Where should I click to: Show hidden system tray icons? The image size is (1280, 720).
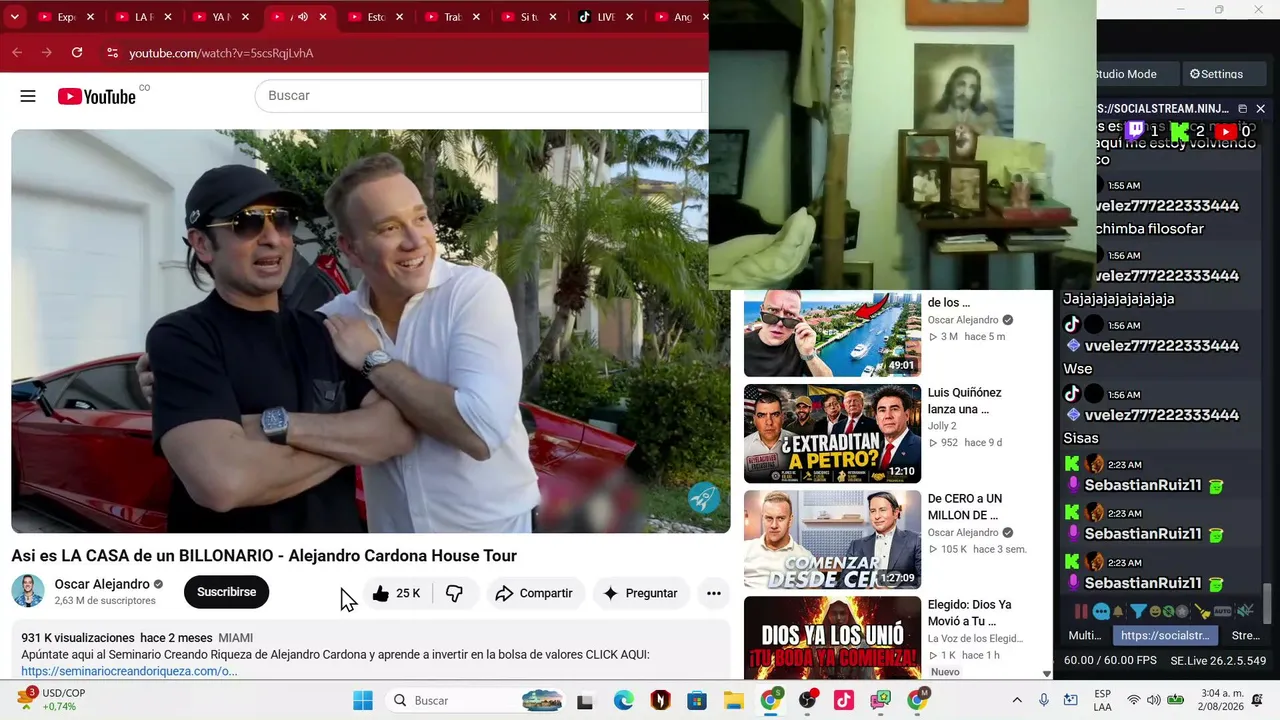(x=1017, y=700)
